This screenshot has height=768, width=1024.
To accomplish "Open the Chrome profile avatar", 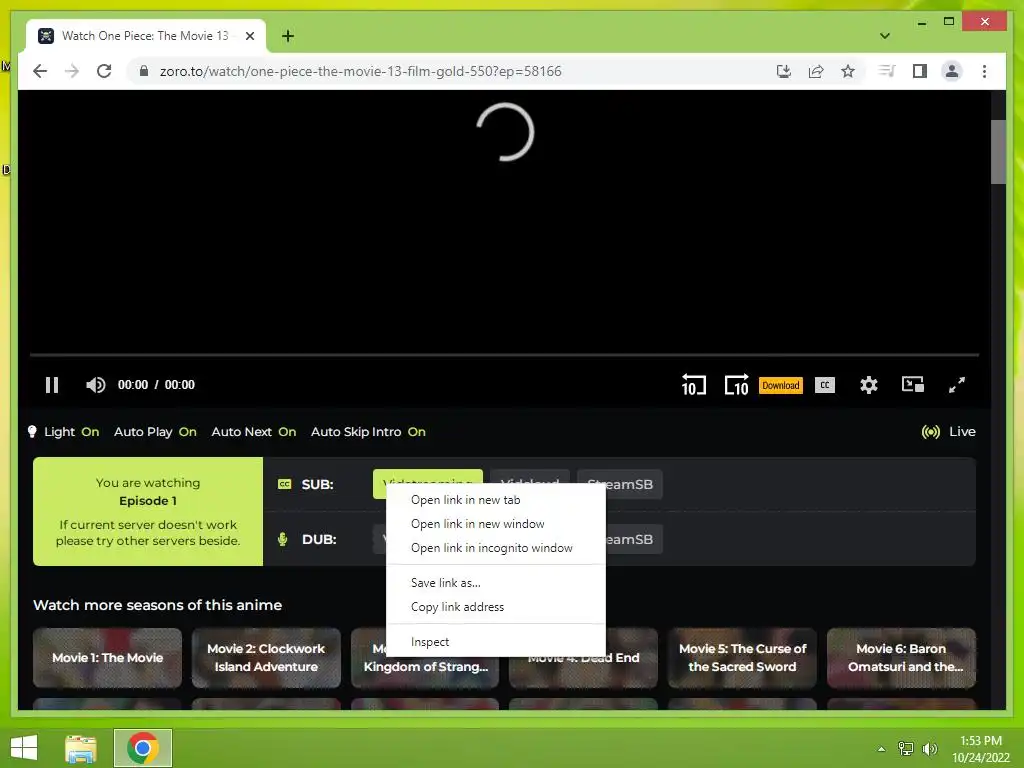I will [952, 71].
